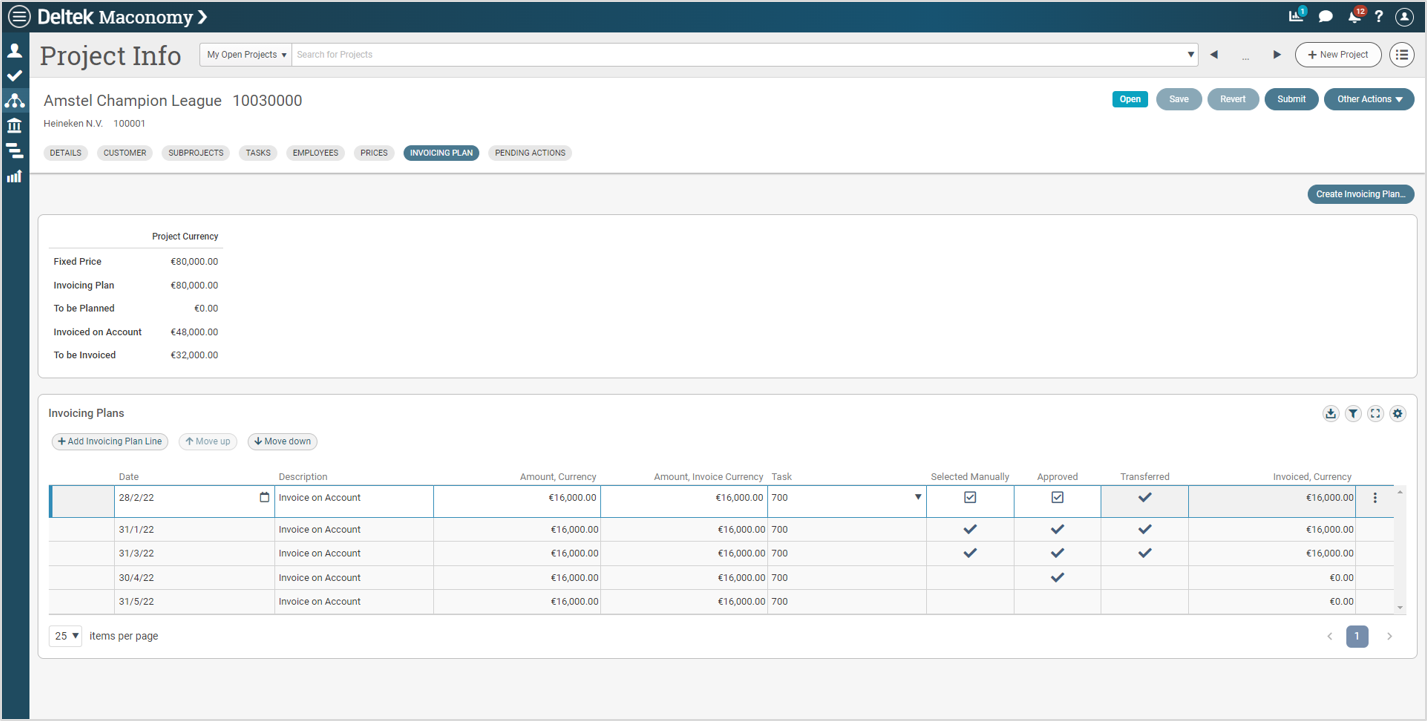Switch to the Tasks tab

258,153
